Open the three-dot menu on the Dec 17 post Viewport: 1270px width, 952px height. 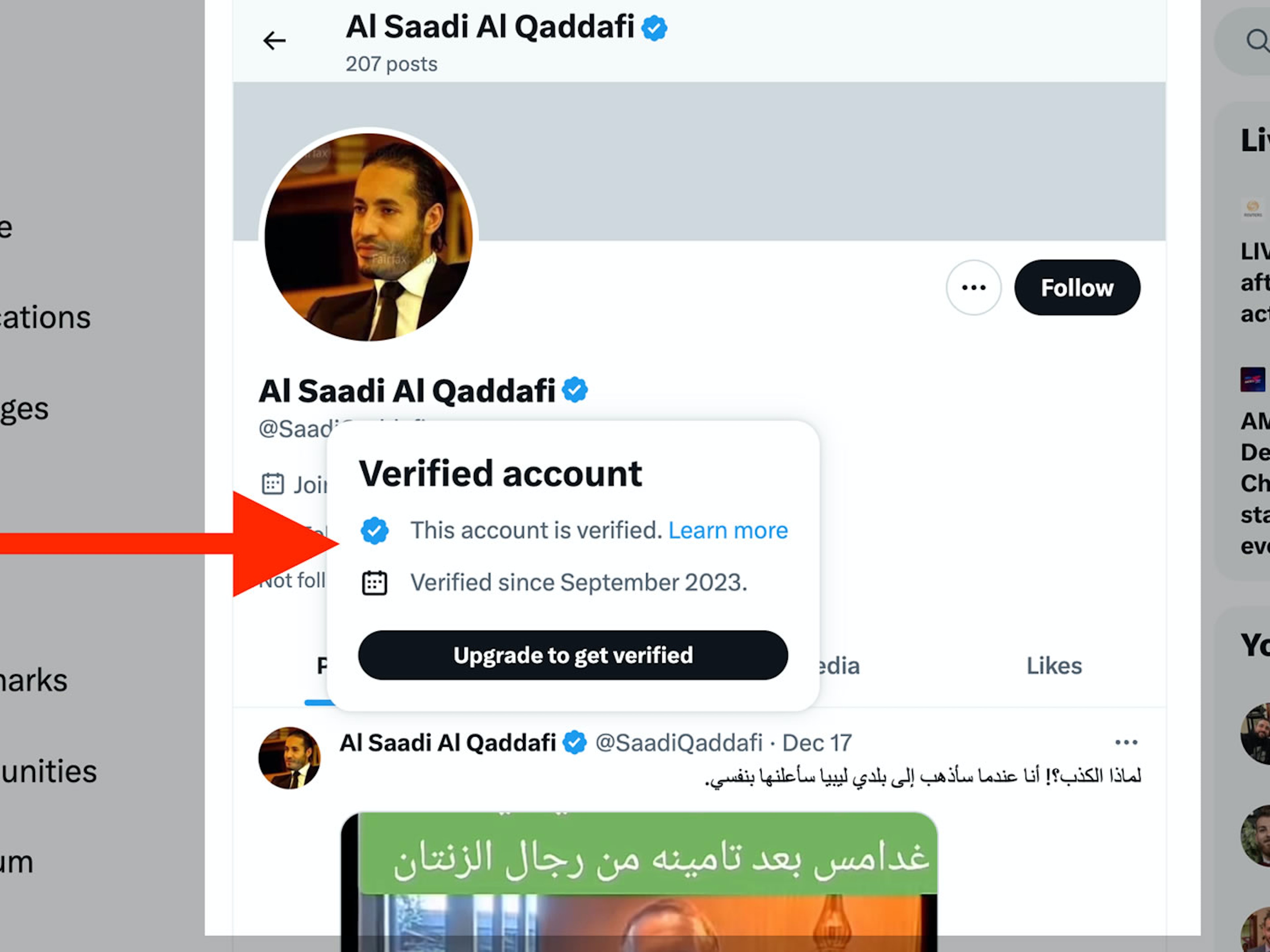pyautogui.click(x=1126, y=742)
